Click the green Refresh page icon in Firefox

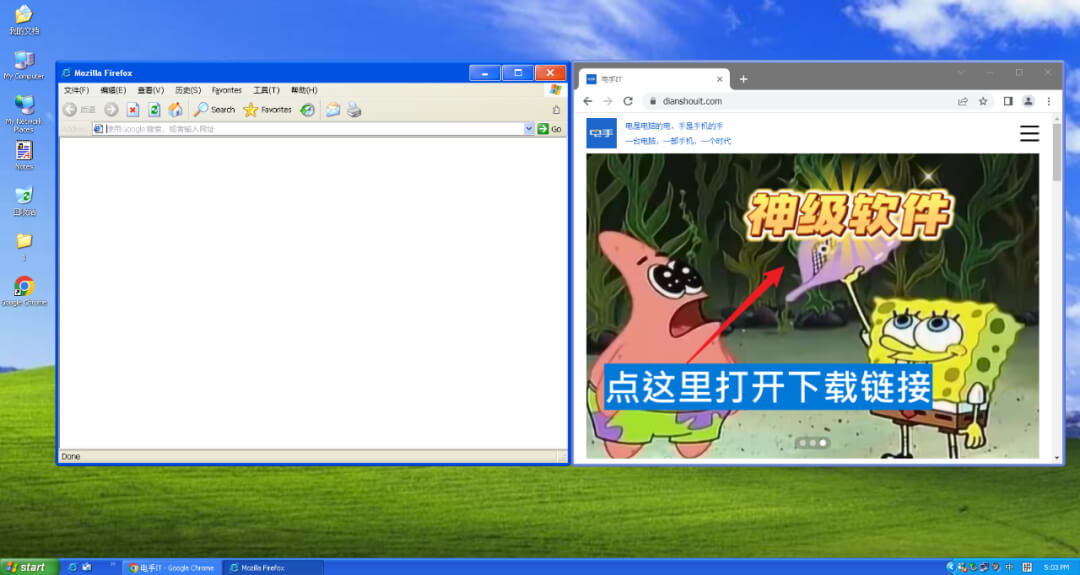point(154,109)
